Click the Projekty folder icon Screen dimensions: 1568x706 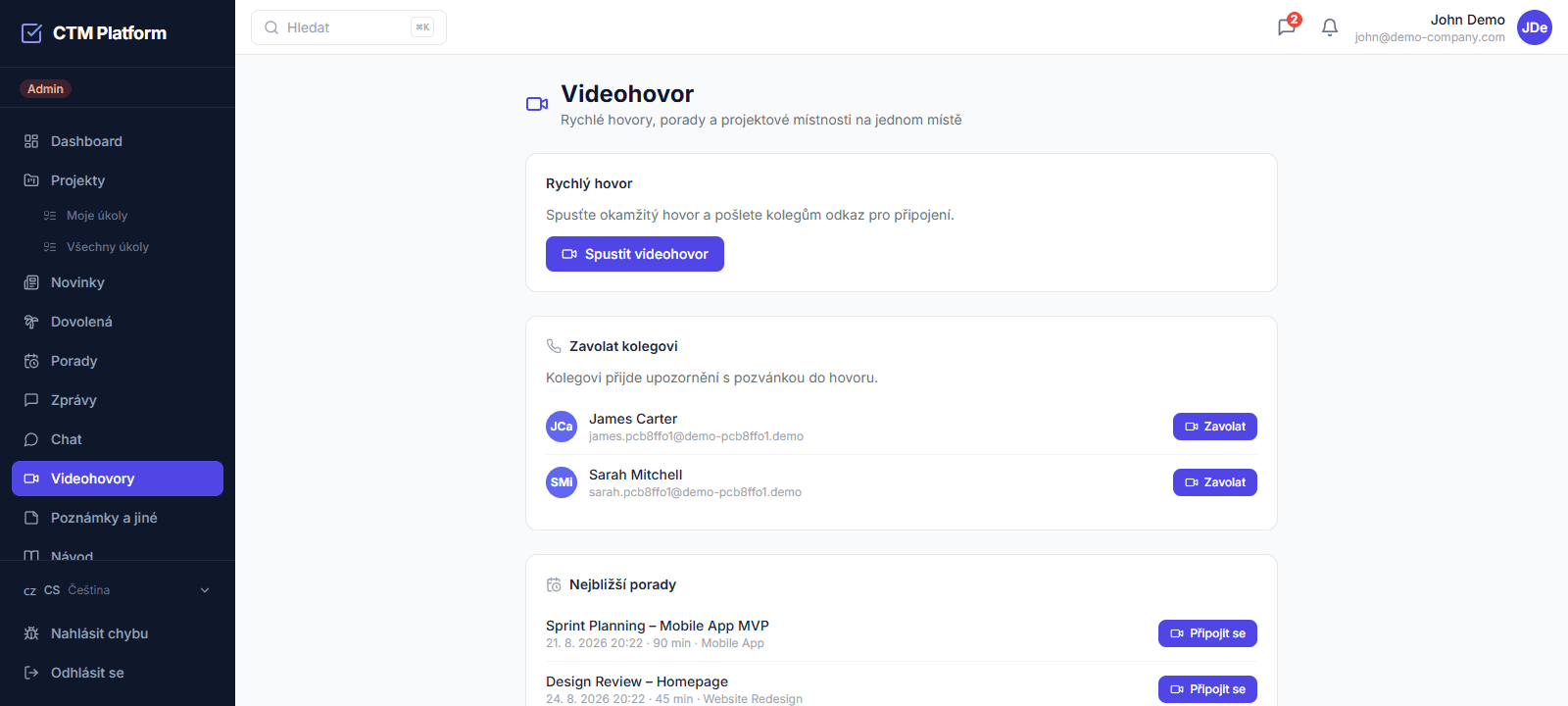31,180
